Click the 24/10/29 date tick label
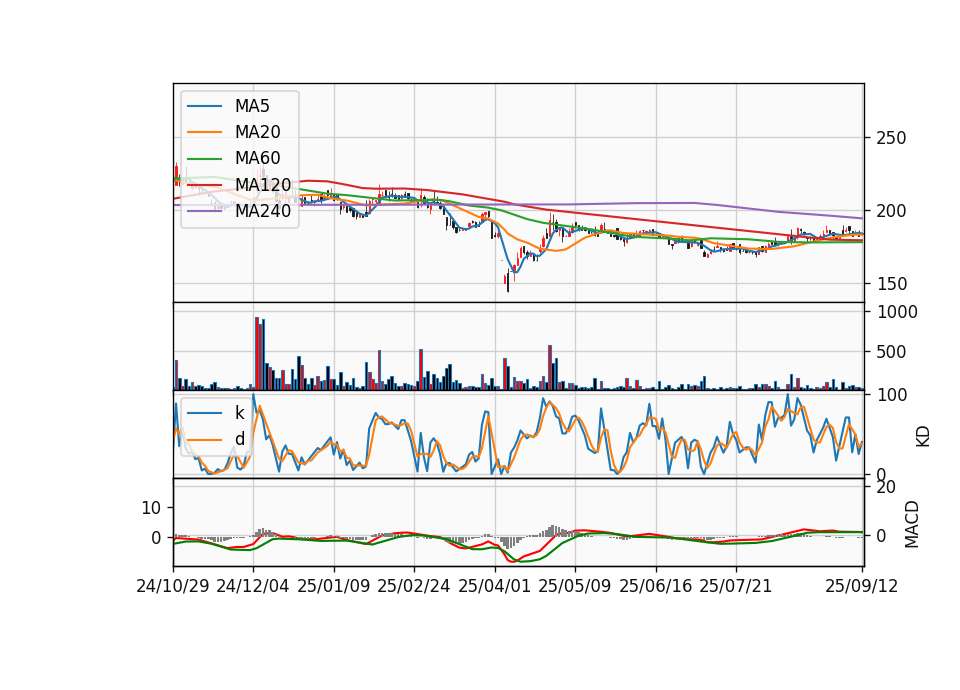 (x=173, y=586)
